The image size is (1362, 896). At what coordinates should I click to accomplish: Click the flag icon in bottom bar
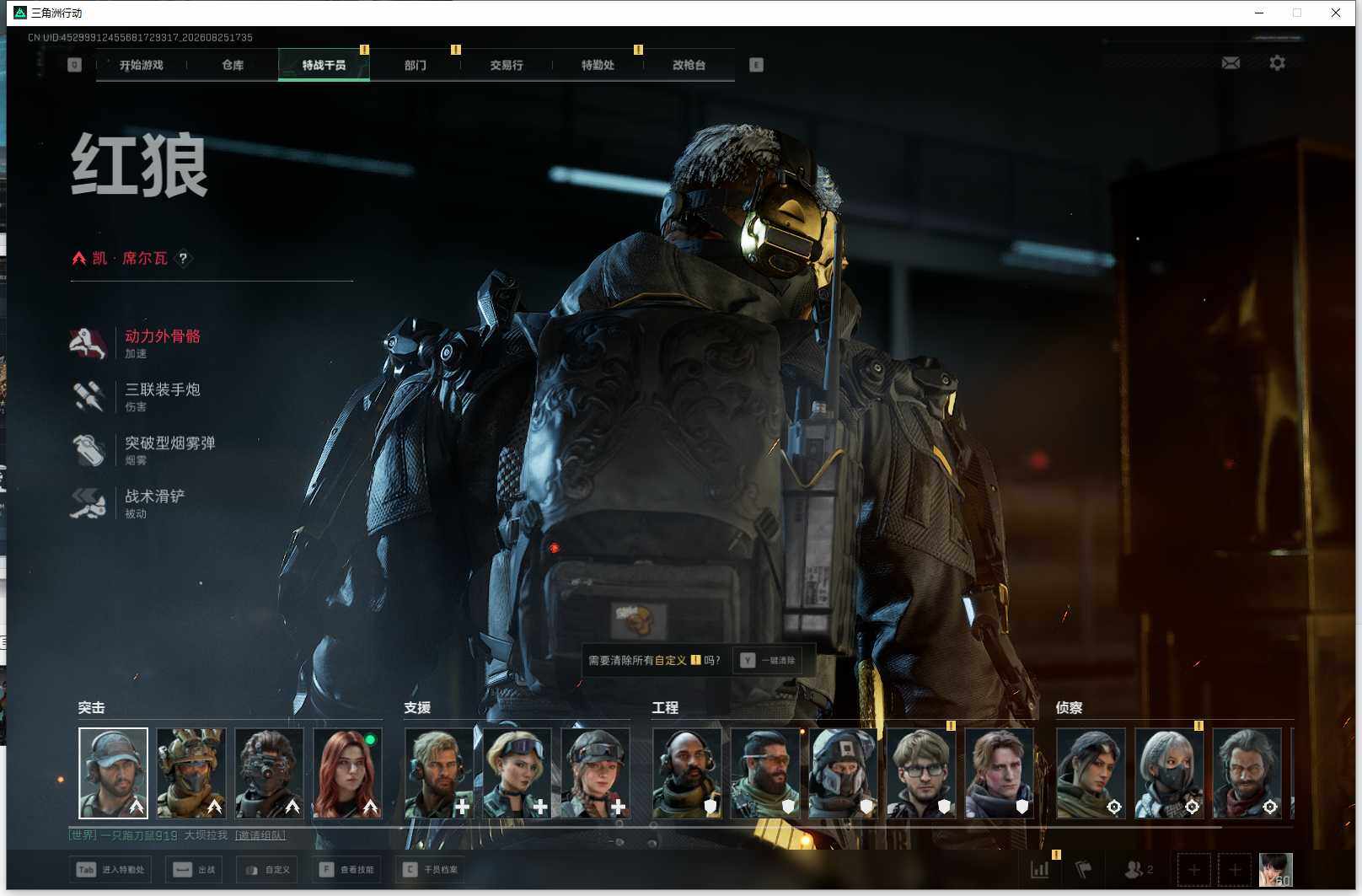[1084, 869]
